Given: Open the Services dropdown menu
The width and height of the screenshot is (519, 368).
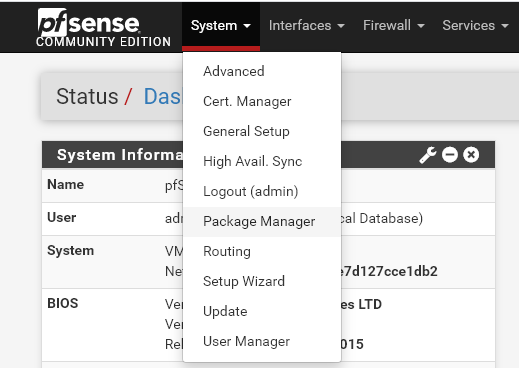Looking at the screenshot, I should pyautogui.click(x=475, y=26).
